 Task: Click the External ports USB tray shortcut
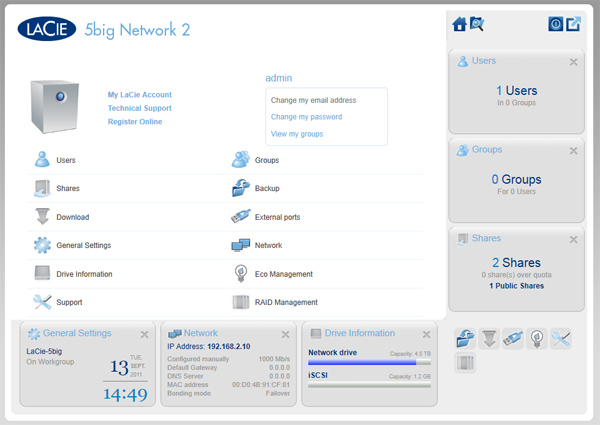click(x=513, y=339)
